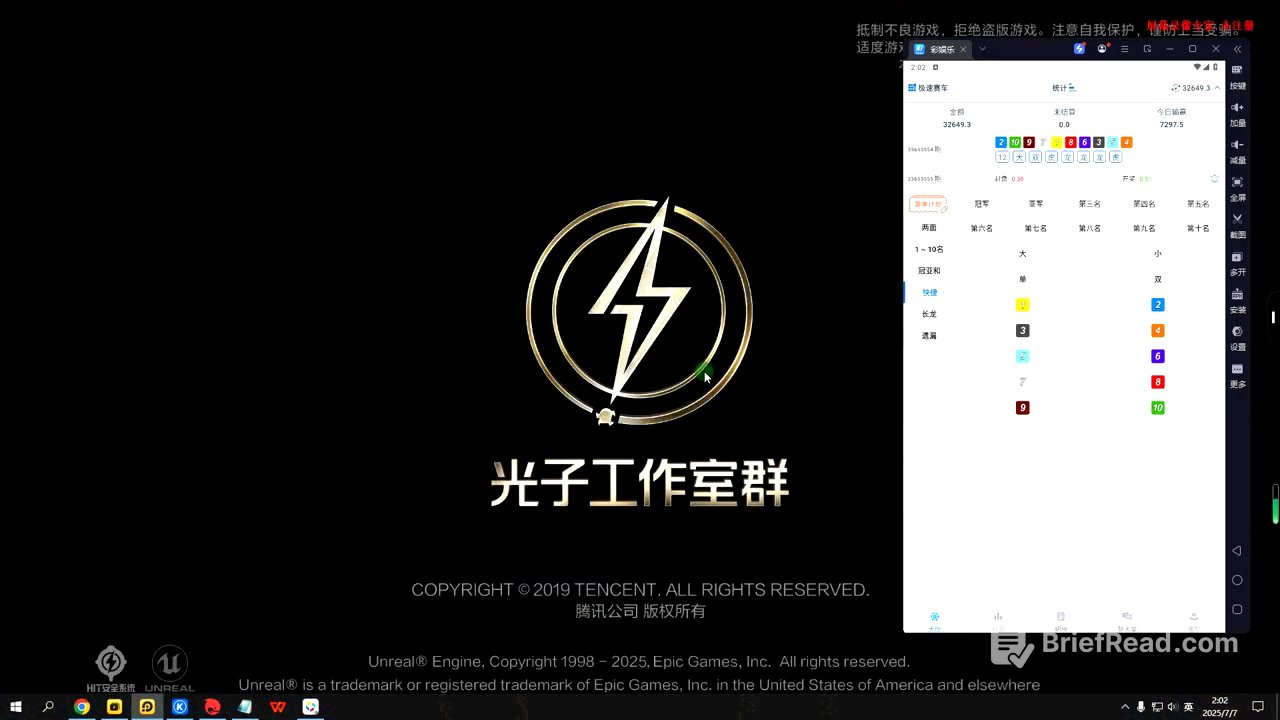
Task: Open the bottom chat bubbles tab
Action: coord(1127,619)
